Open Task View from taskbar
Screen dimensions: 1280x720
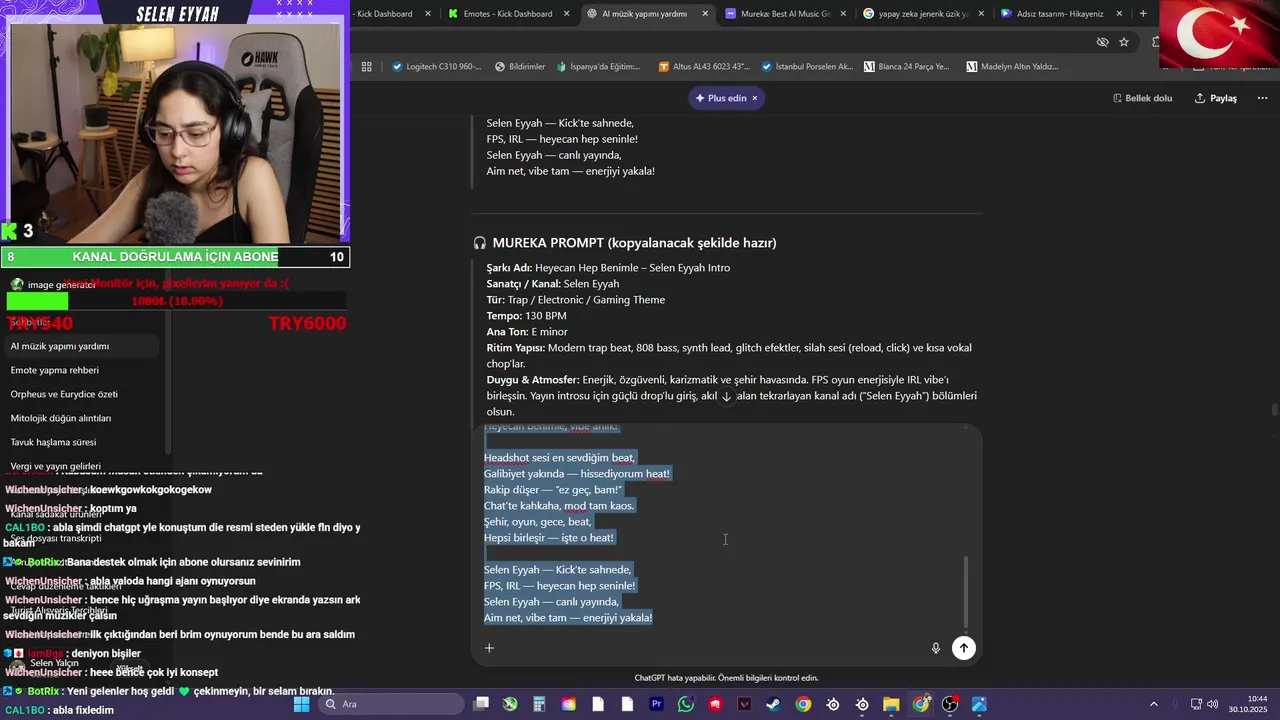pyautogui.click(x=481, y=704)
